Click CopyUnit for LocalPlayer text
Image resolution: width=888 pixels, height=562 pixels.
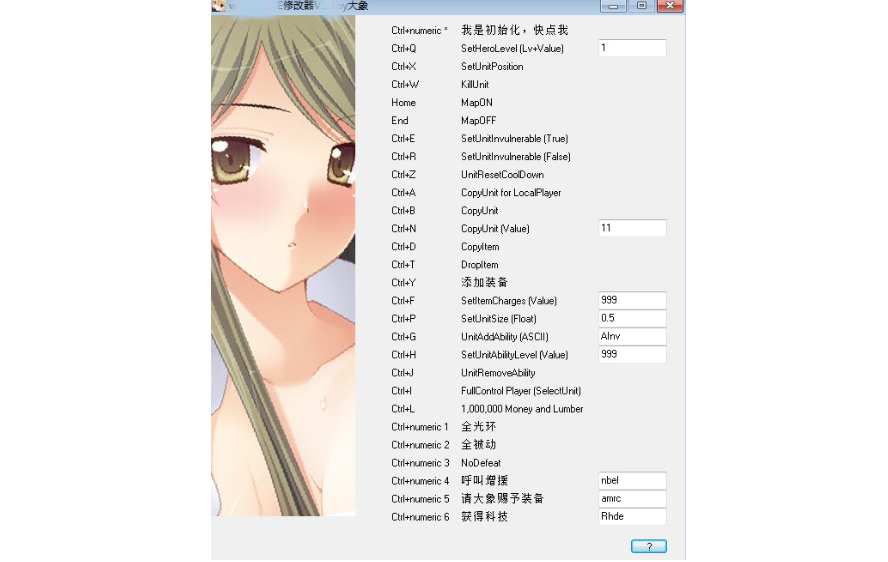(511, 193)
